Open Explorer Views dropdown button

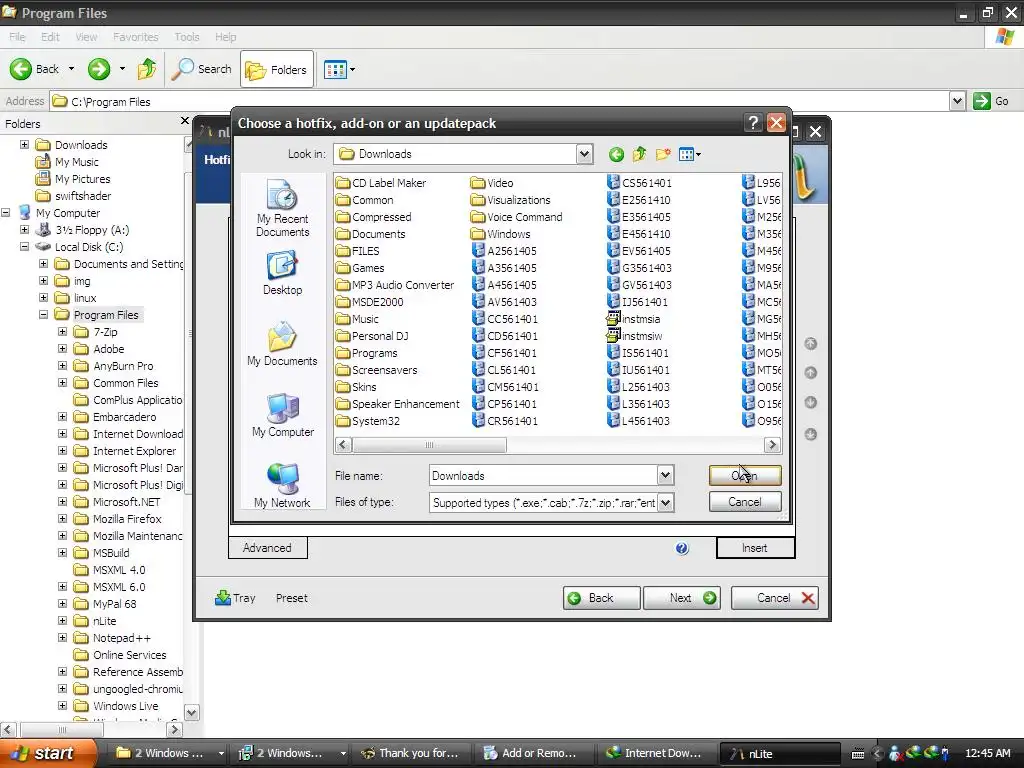point(340,69)
